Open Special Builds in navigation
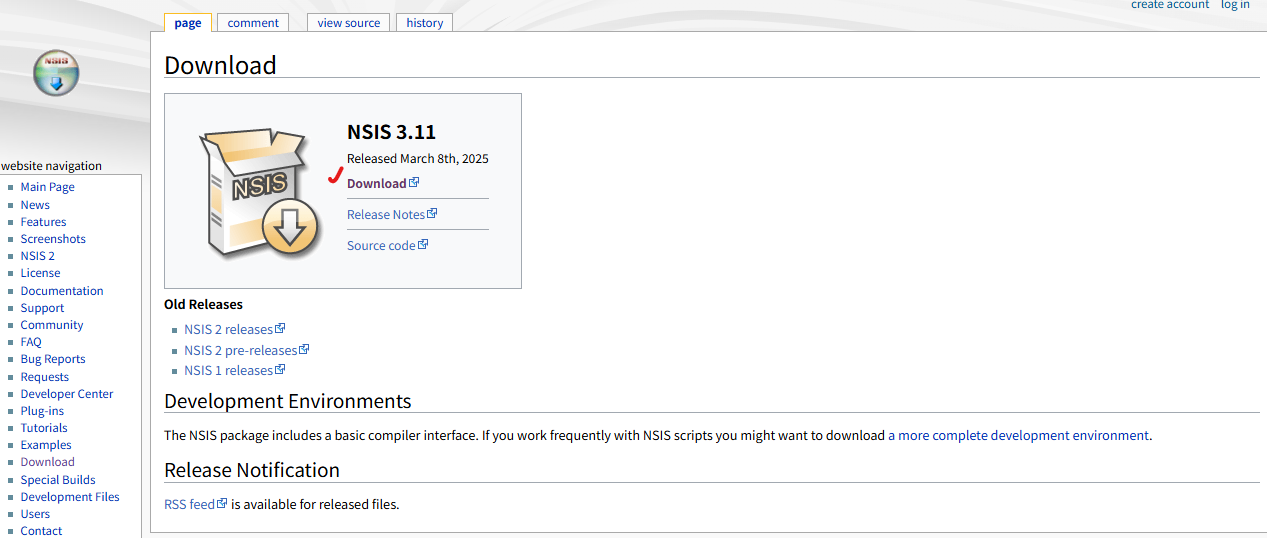 (x=58, y=480)
